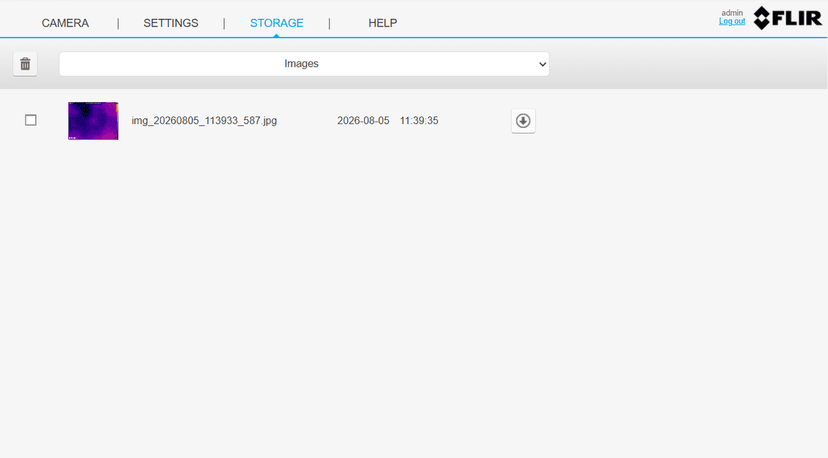Open the SETTINGS tab
Image resolution: width=828 pixels, height=458 pixels.
(171, 23)
